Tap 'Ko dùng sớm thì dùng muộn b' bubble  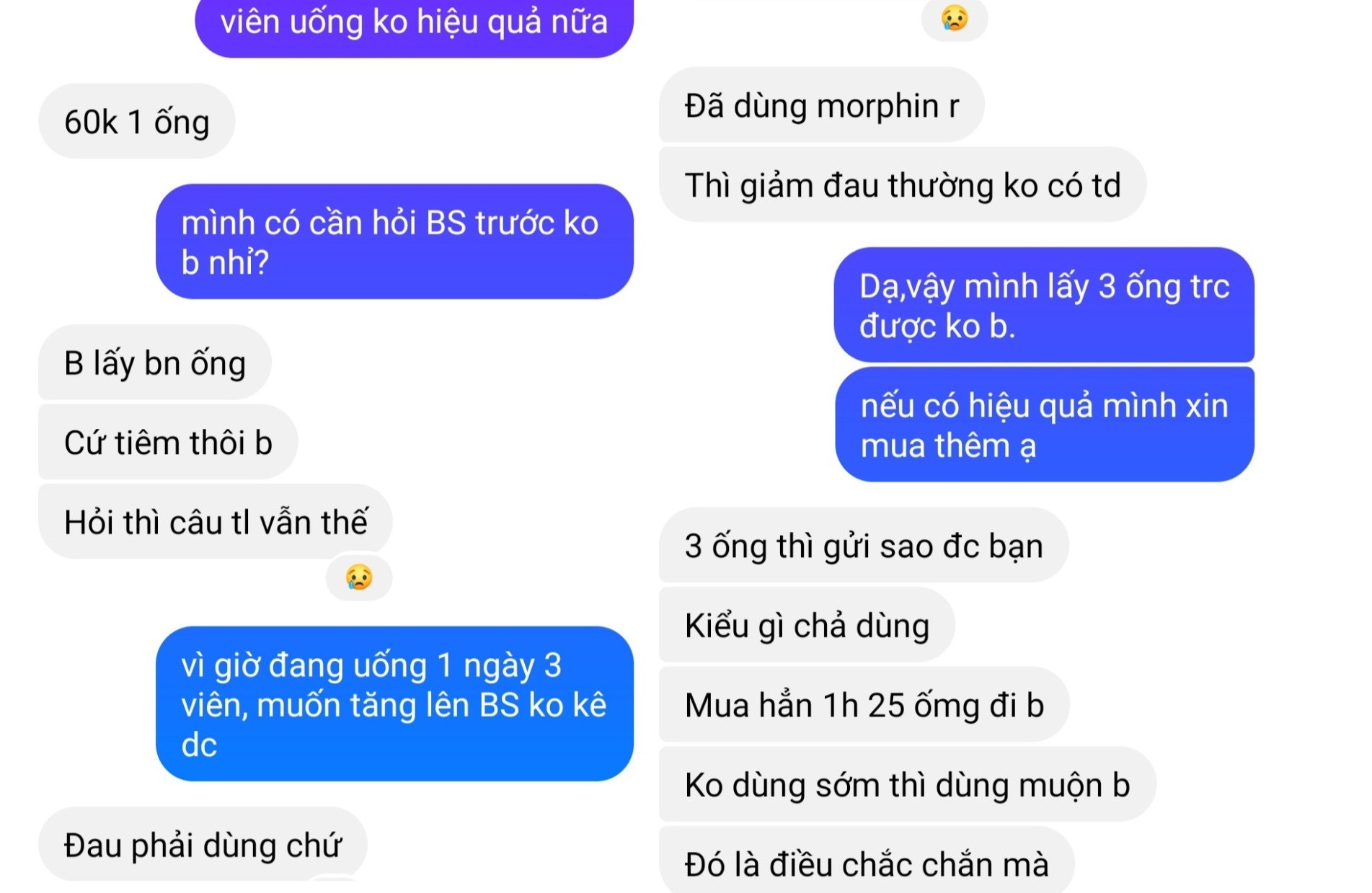908,784
